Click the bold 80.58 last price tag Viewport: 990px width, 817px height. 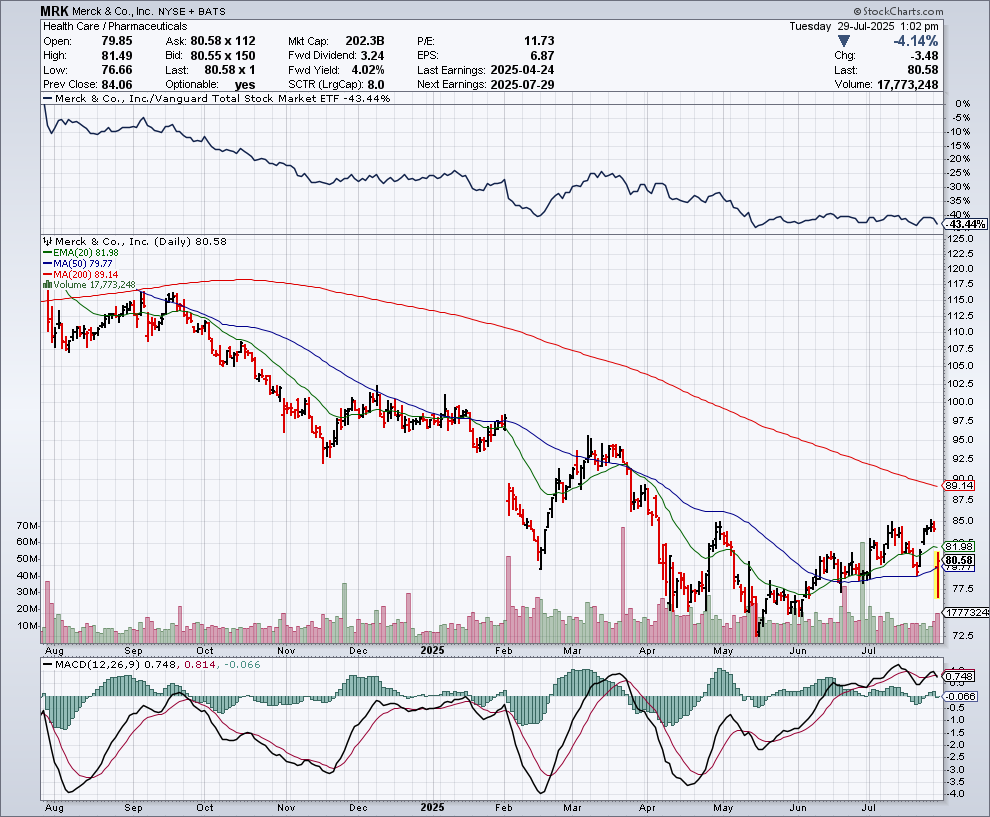point(959,560)
